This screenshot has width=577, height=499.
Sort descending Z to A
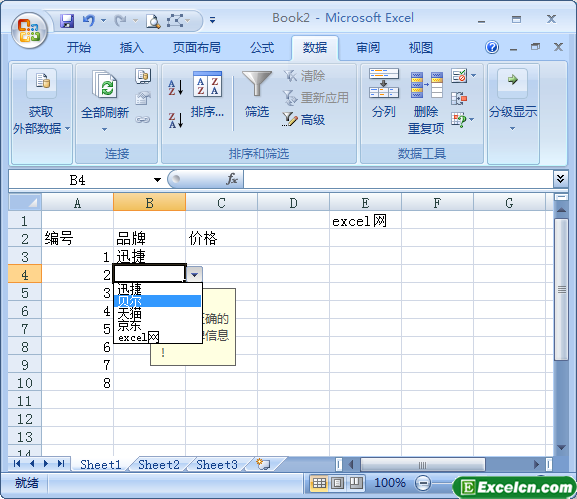(x=176, y=120)
